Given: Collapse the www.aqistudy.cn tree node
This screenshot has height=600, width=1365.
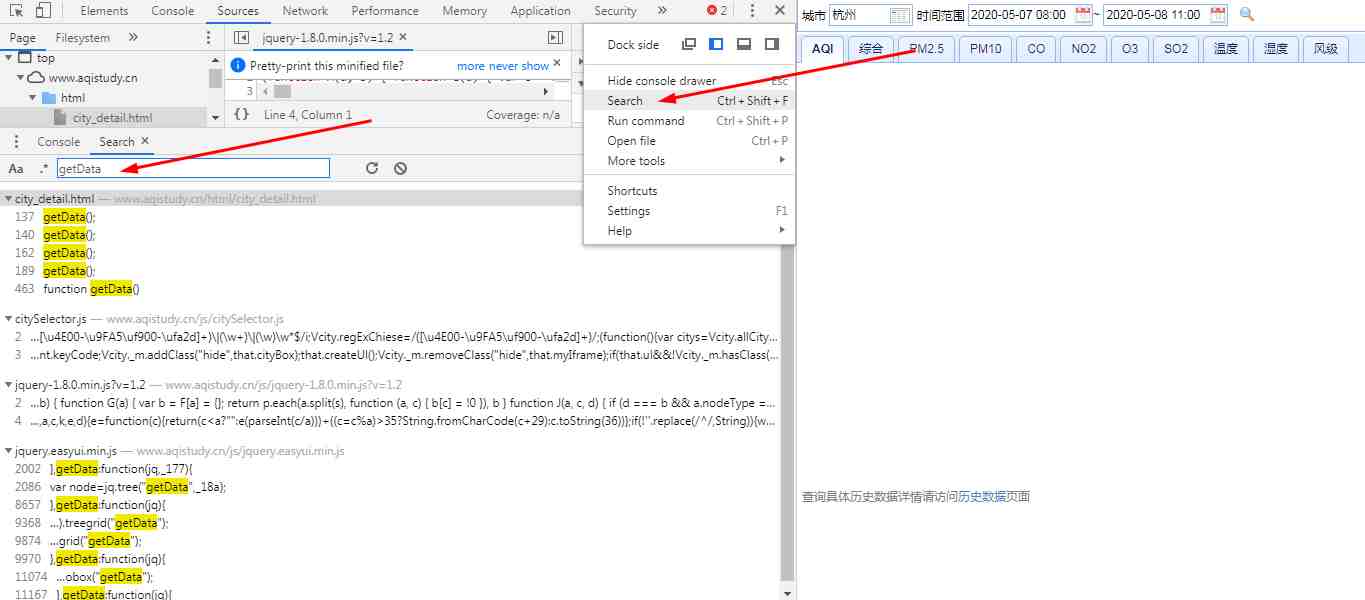Looking at the screenshot, I should tap(22, 78).
